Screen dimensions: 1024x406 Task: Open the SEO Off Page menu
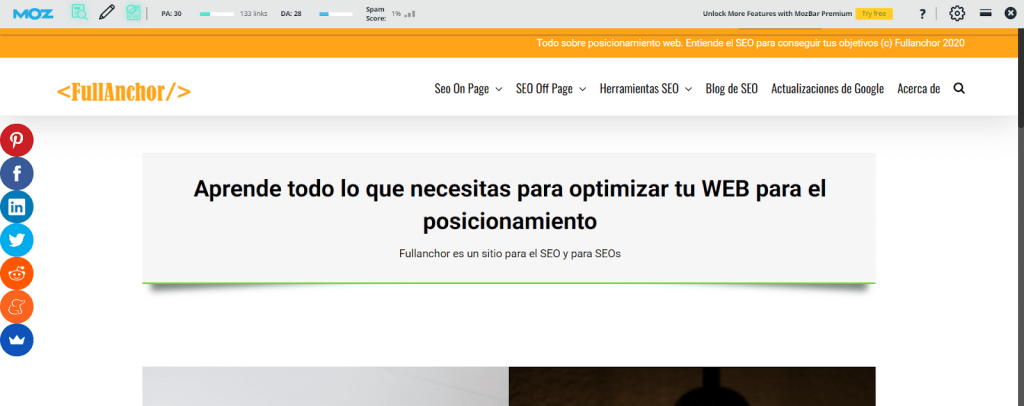tap(544, 89)
